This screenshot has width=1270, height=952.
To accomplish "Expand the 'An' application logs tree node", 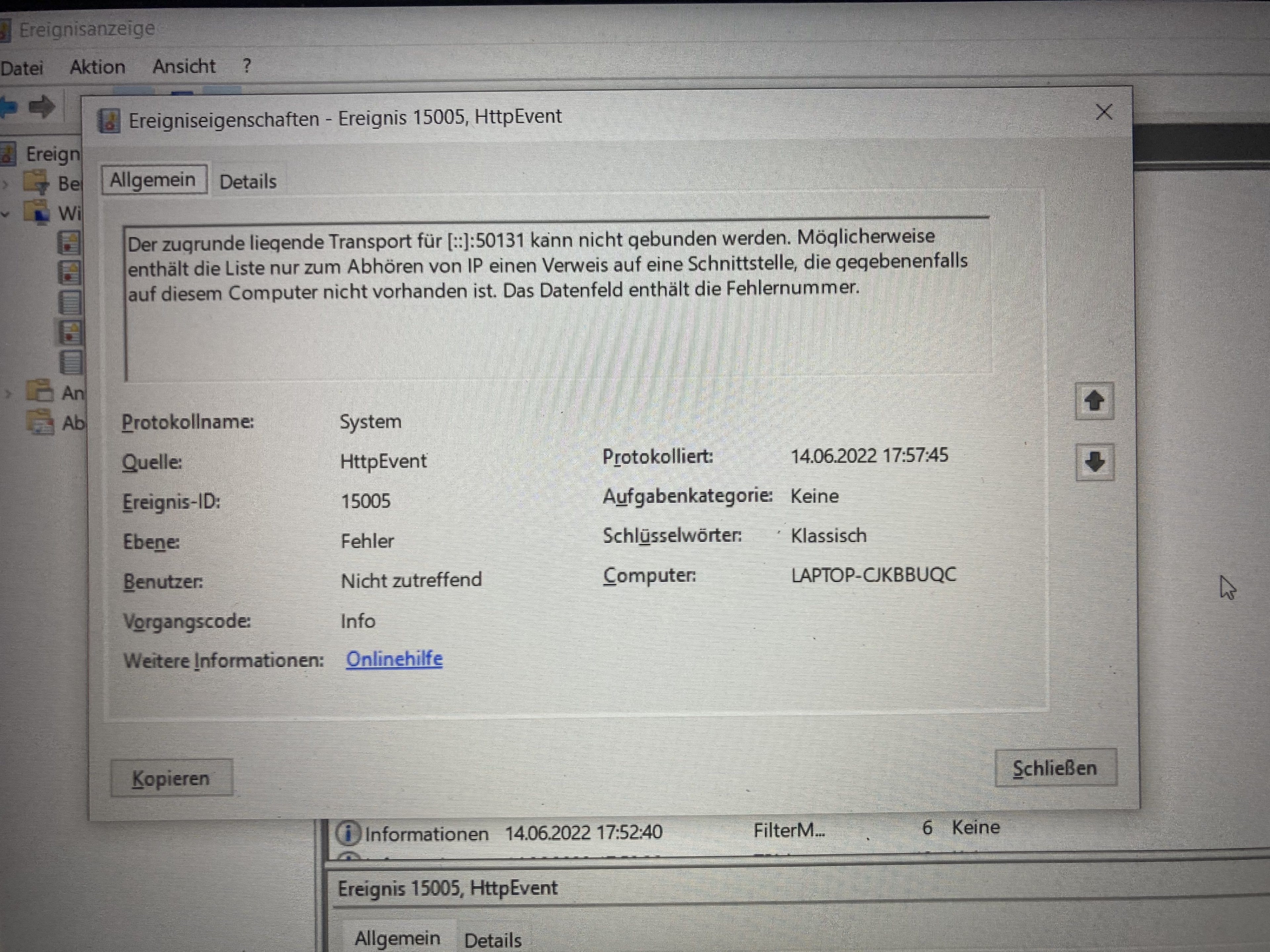I will pyautogui.click(x=8, y=394).
